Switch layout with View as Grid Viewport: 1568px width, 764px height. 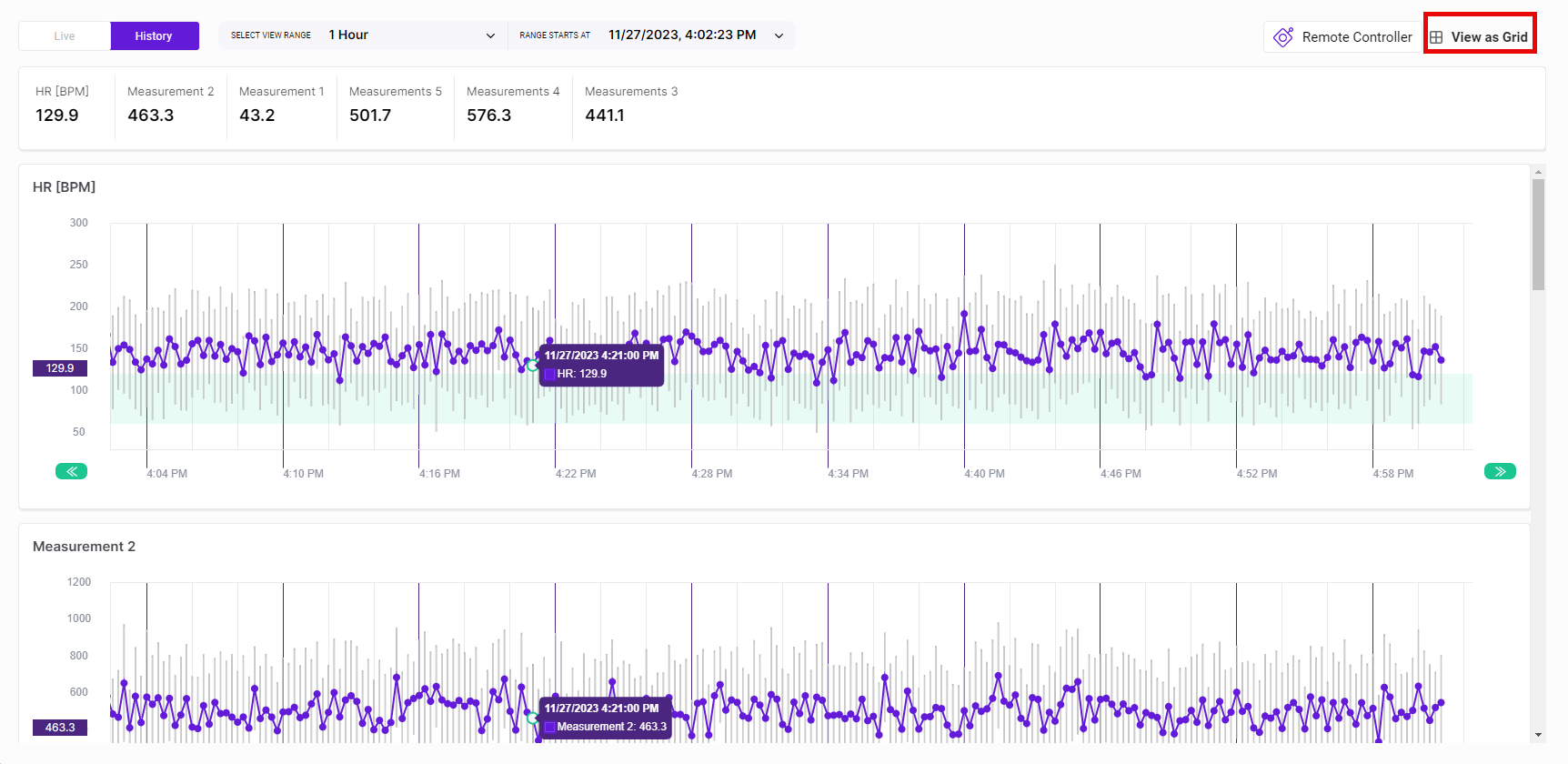tap(1480, 37)
